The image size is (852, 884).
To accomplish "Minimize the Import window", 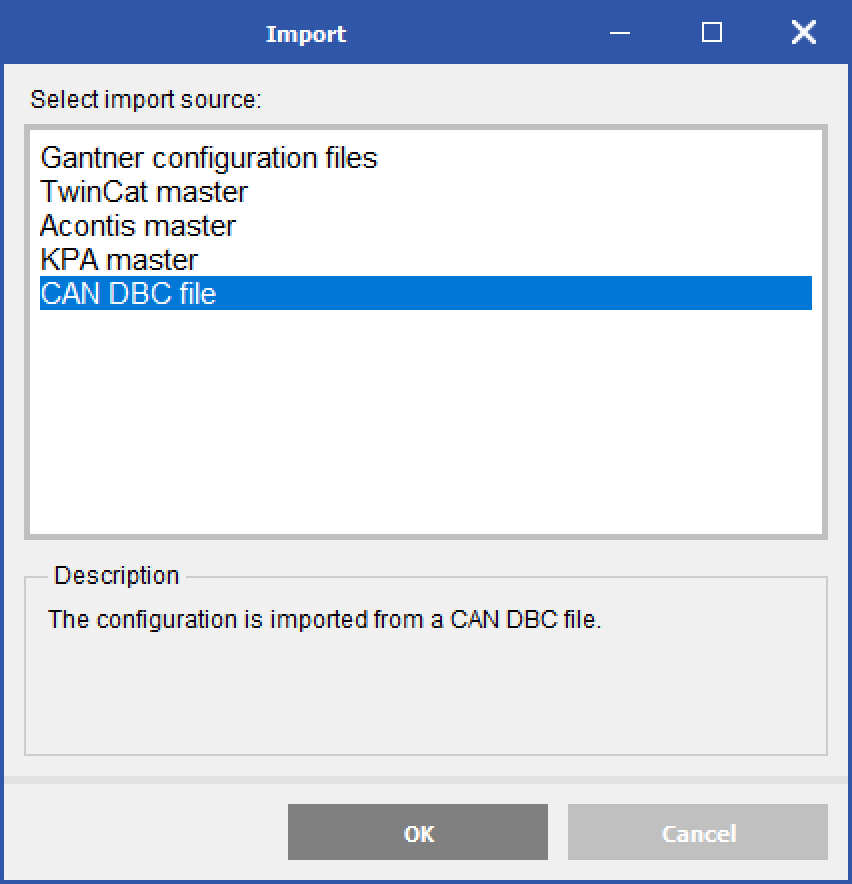I will point(619,32).
